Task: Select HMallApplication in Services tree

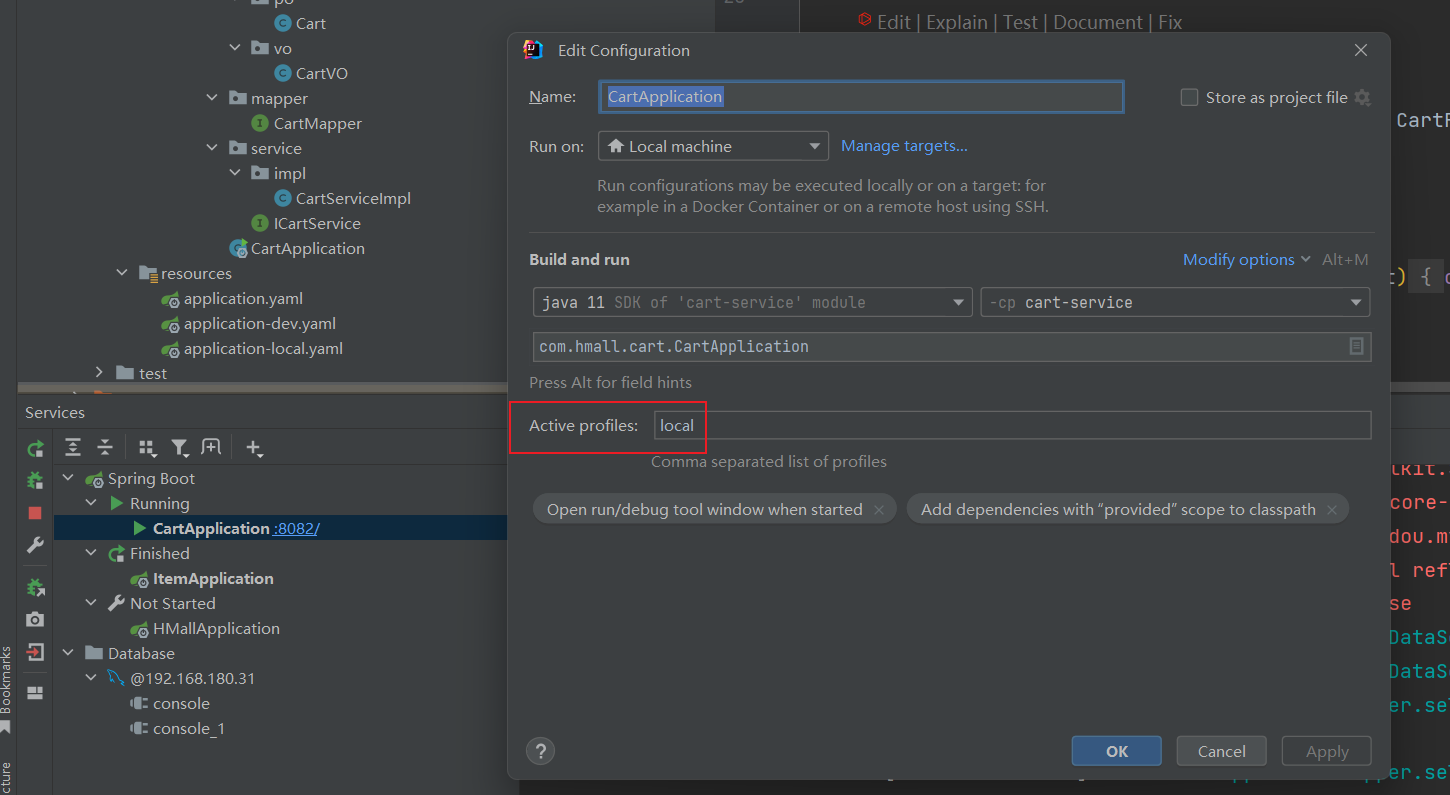Action: click(x=216, y=628)
